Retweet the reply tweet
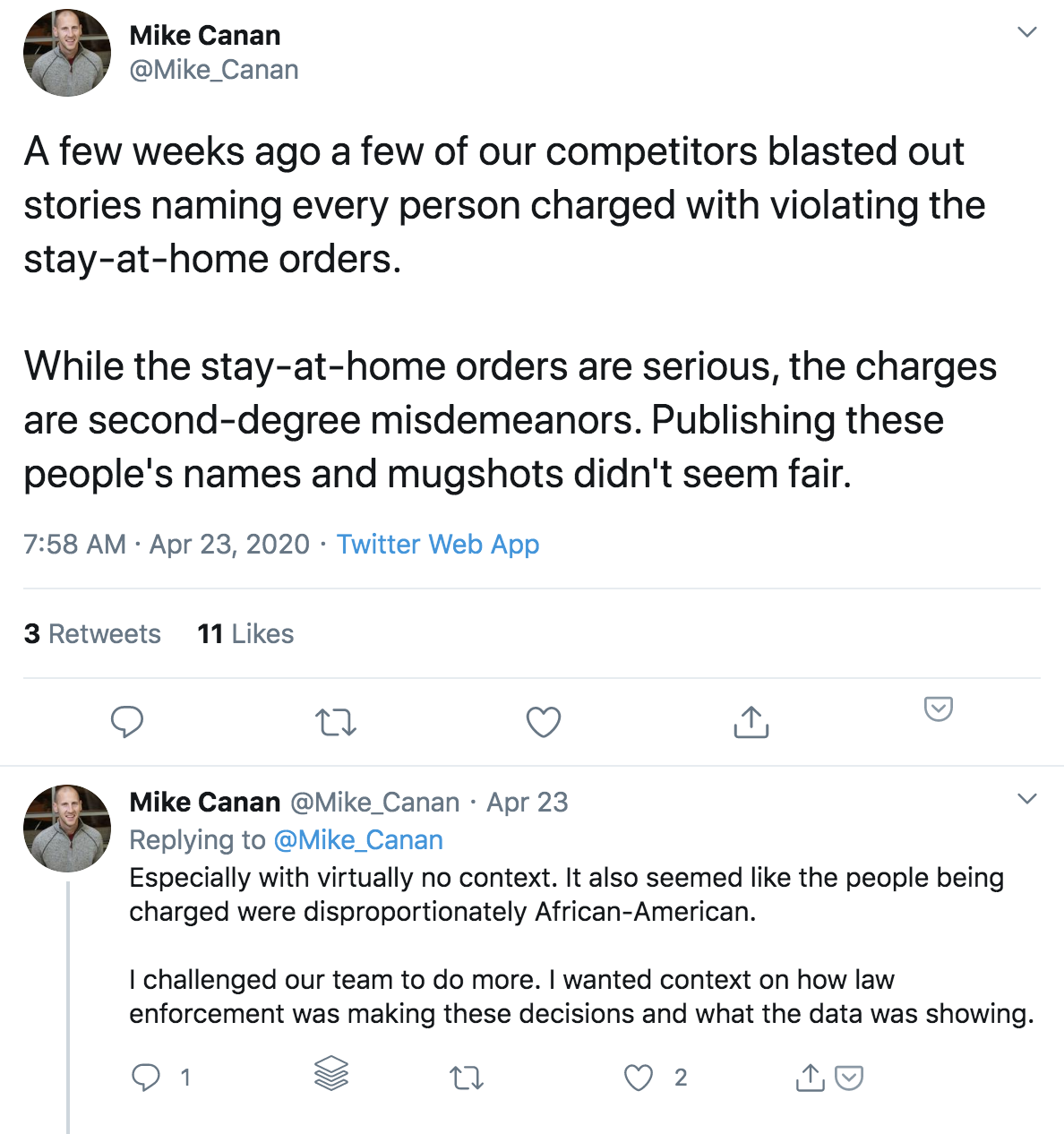This screenshot has width=1064, height=1134. click(x=466, y=1078)
